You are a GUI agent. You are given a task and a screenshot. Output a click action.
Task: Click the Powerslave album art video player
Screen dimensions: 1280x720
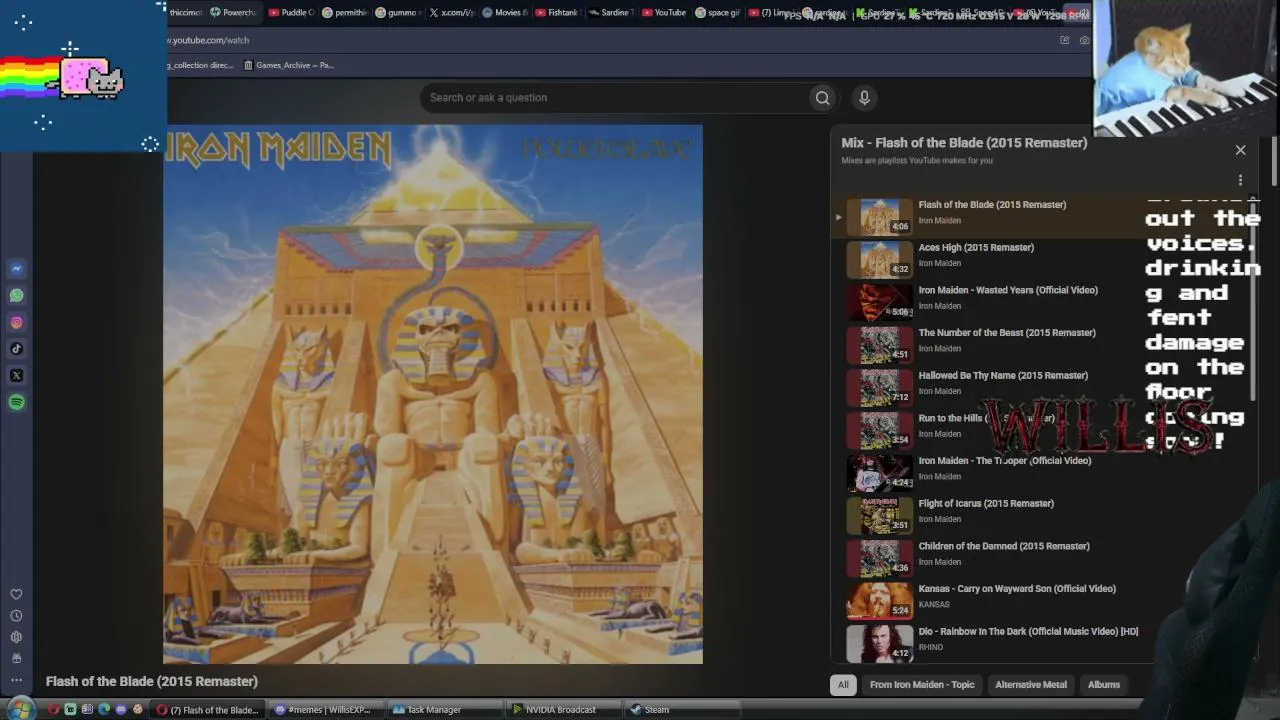click(433, 394)
